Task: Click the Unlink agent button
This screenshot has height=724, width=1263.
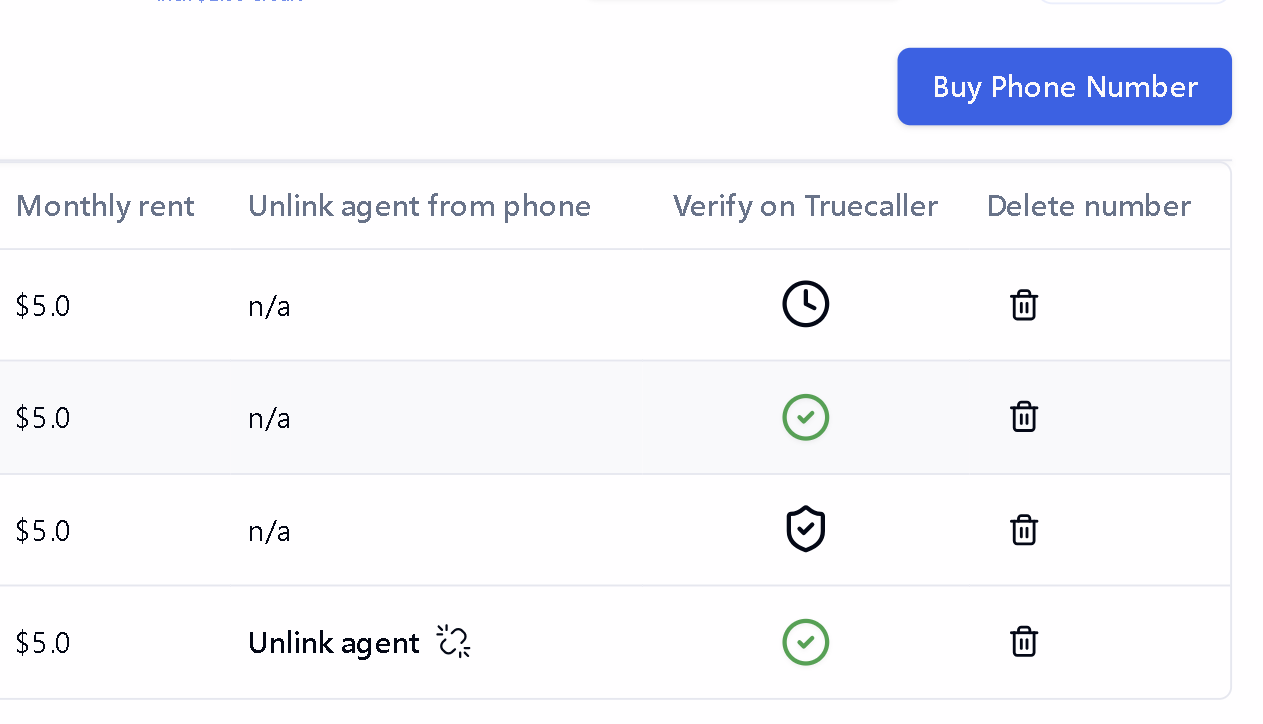Action: click(334, 642)
